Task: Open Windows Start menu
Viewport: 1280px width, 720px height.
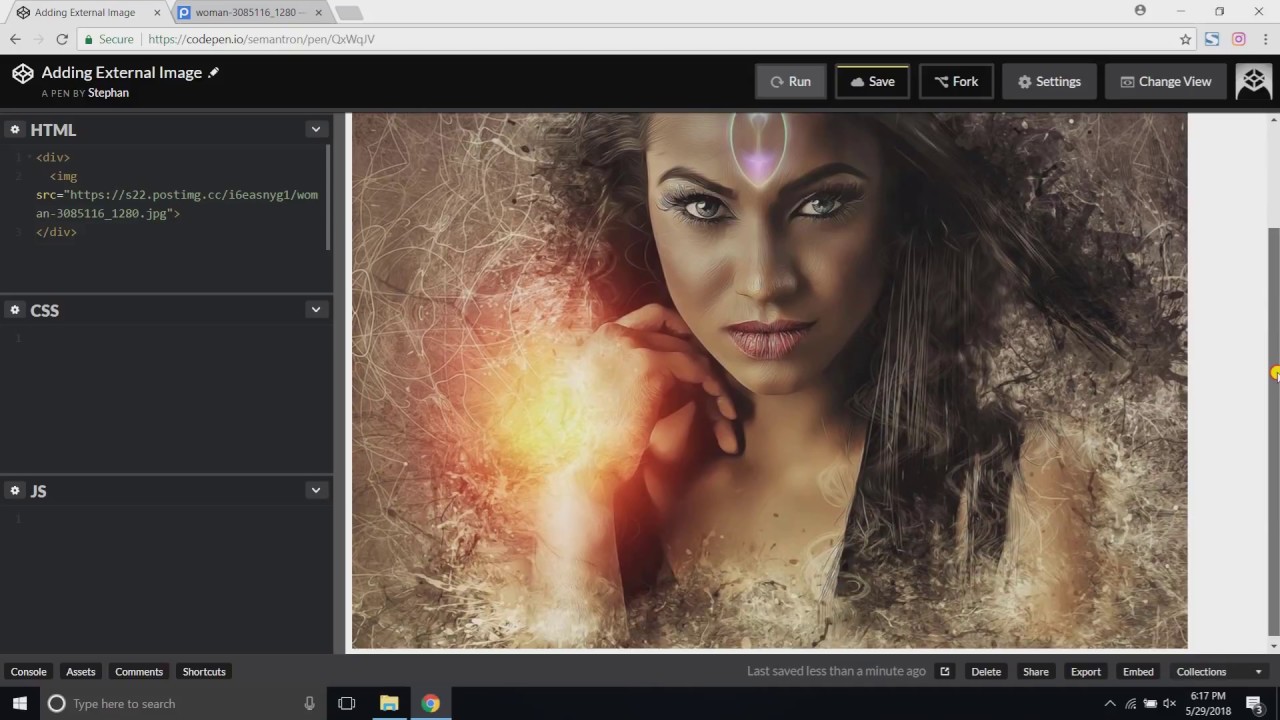Action: [19, 703]
